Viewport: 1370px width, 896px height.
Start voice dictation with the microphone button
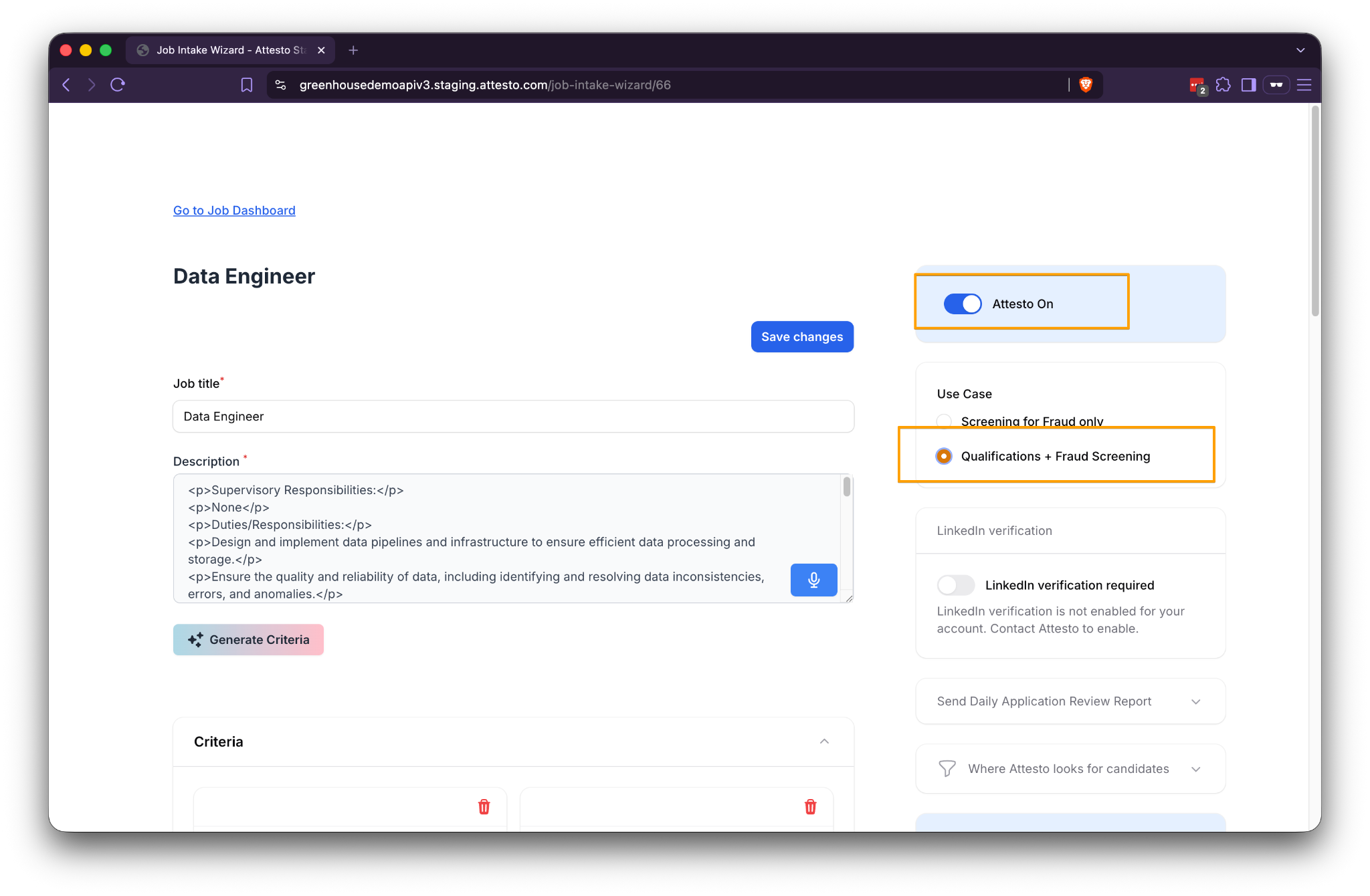pos(813,580)
